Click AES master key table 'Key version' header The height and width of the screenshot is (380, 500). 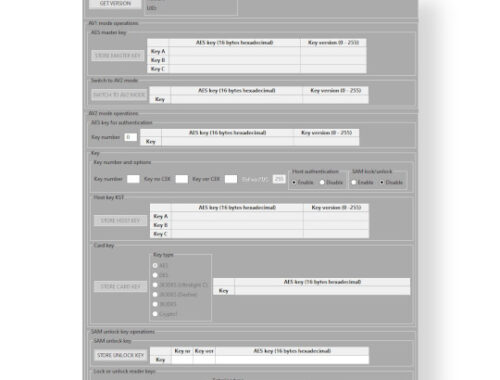coord(333,43)
